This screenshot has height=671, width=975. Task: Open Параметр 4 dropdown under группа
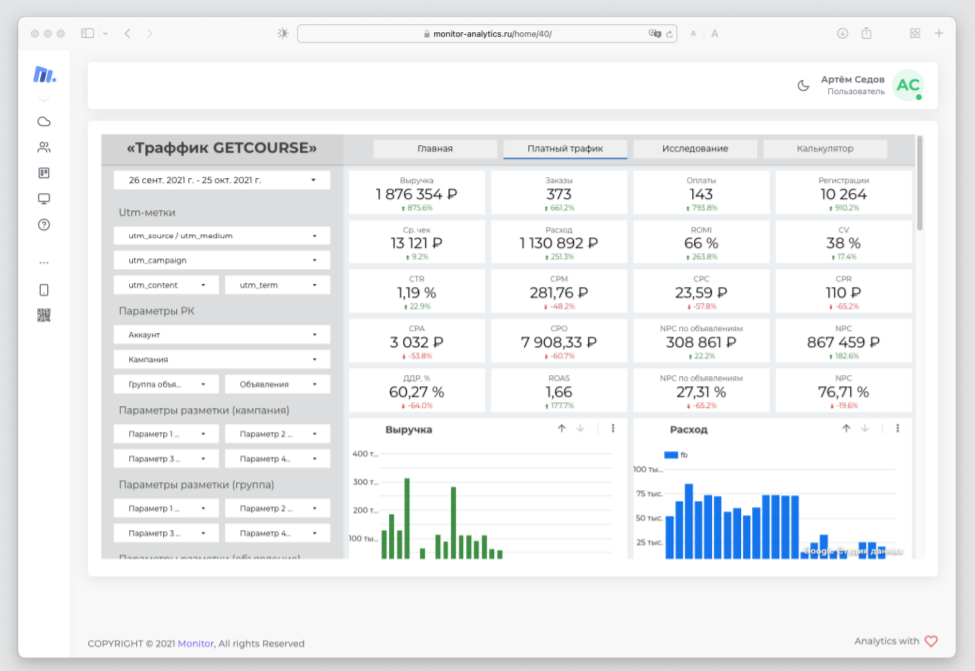(277, 534)
